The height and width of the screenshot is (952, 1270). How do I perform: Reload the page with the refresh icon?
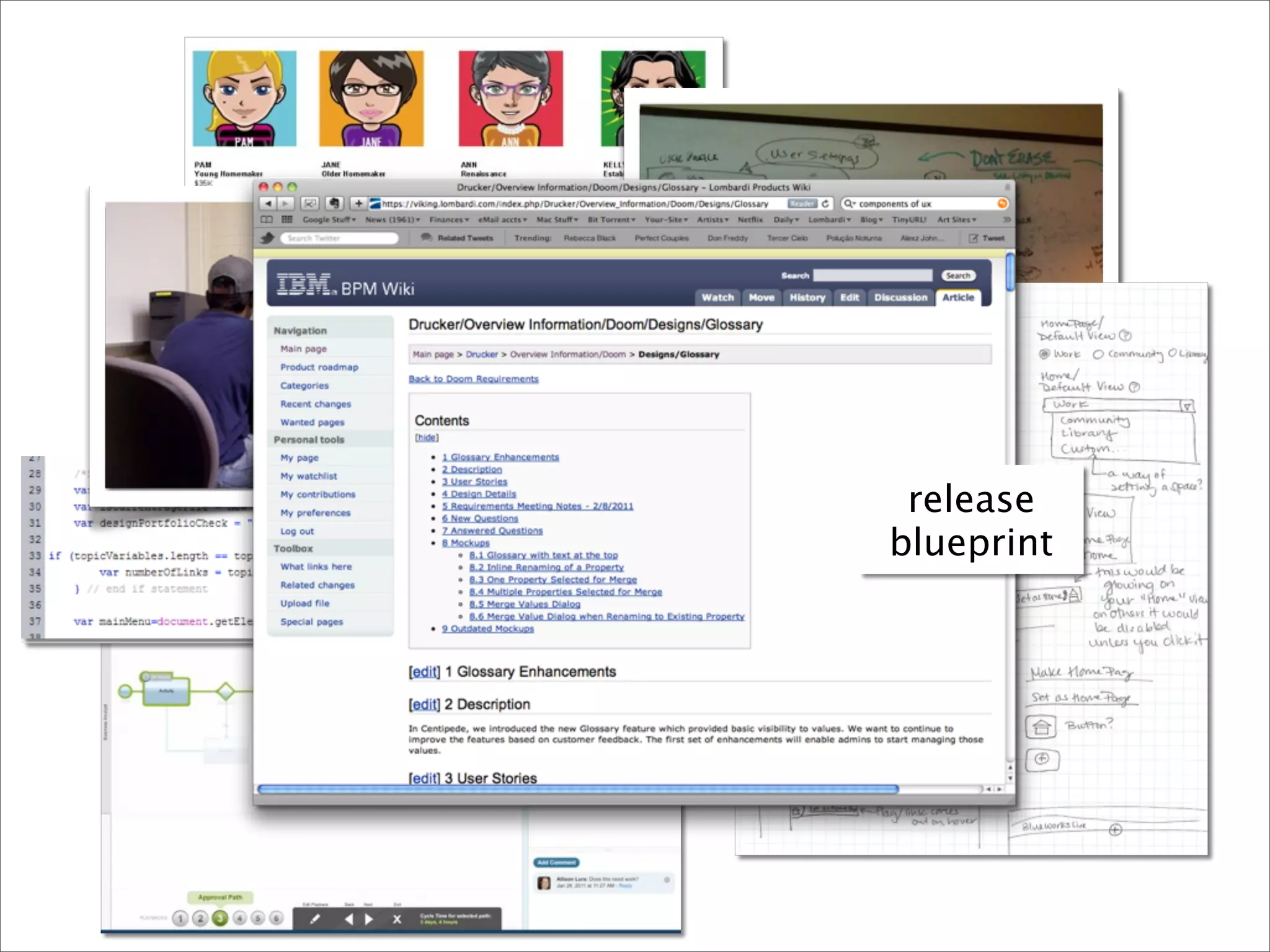pyautogui.click(x=825, y=203)
